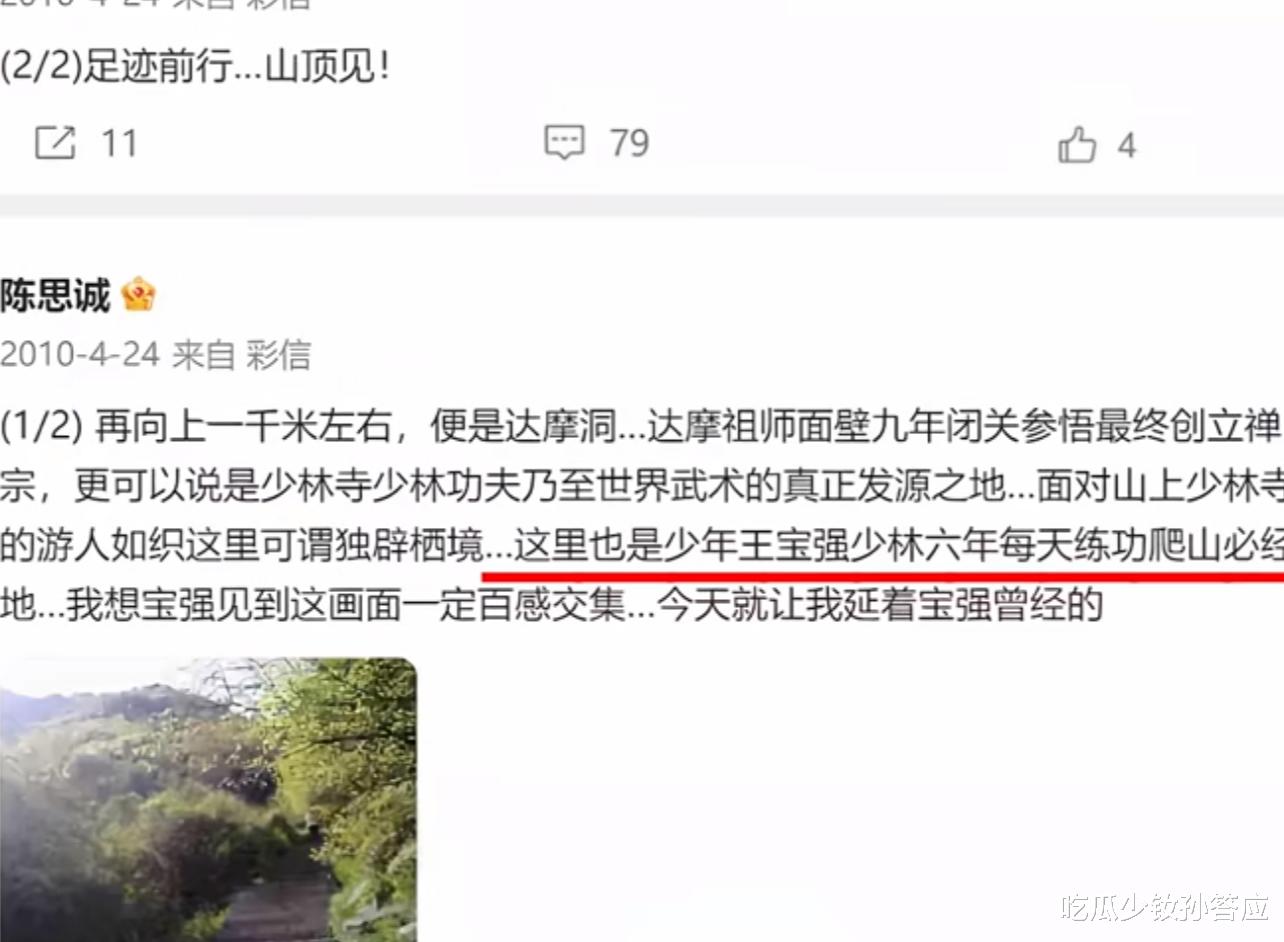The image size is (1284, 942).
Task: Like the post with thumbs-up icon
Action: coord(1077,145)
